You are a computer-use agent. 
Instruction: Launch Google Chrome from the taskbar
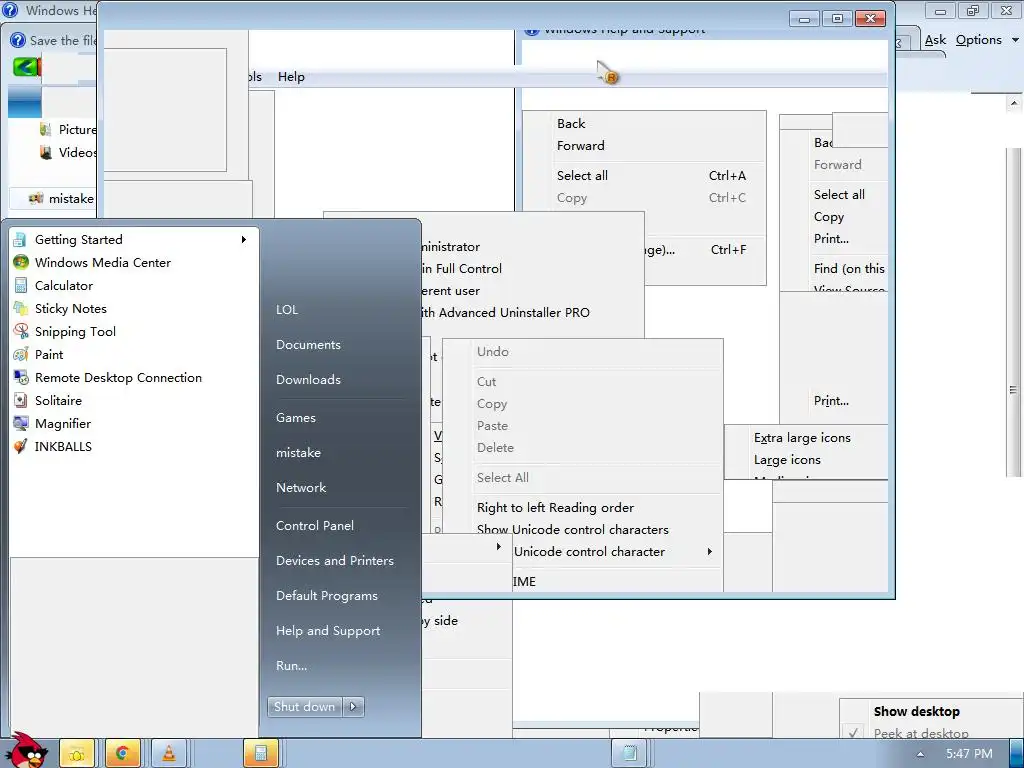tap(121, 754)
